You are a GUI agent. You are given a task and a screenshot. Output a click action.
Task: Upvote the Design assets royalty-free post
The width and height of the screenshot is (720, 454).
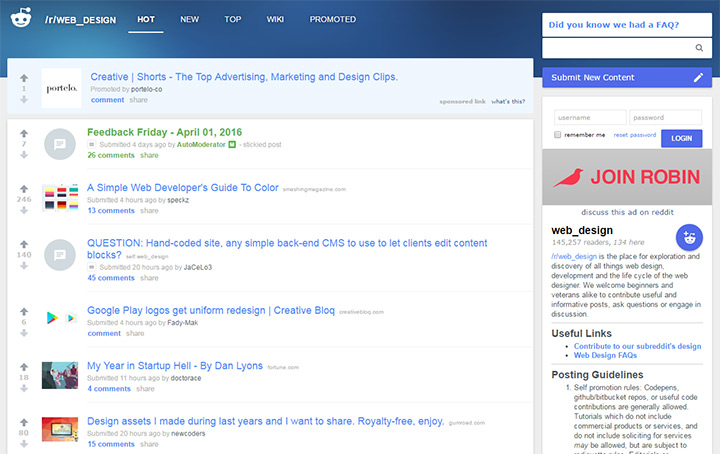tap(24, 422)
